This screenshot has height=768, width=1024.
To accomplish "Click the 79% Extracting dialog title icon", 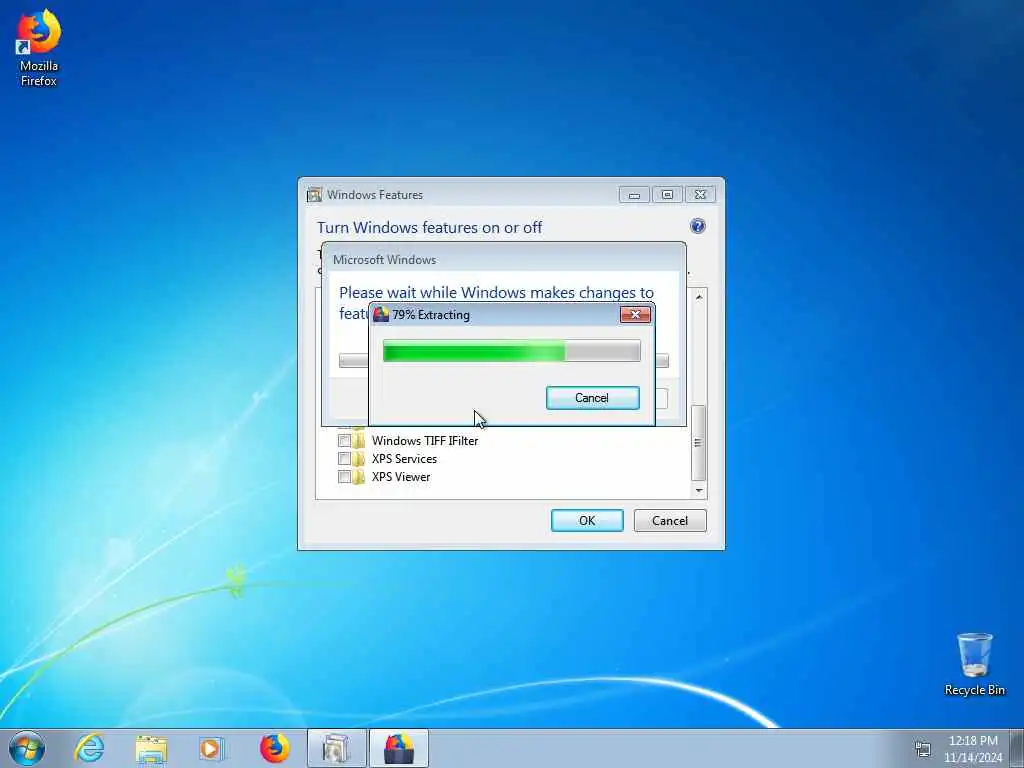I will (381, 314).
